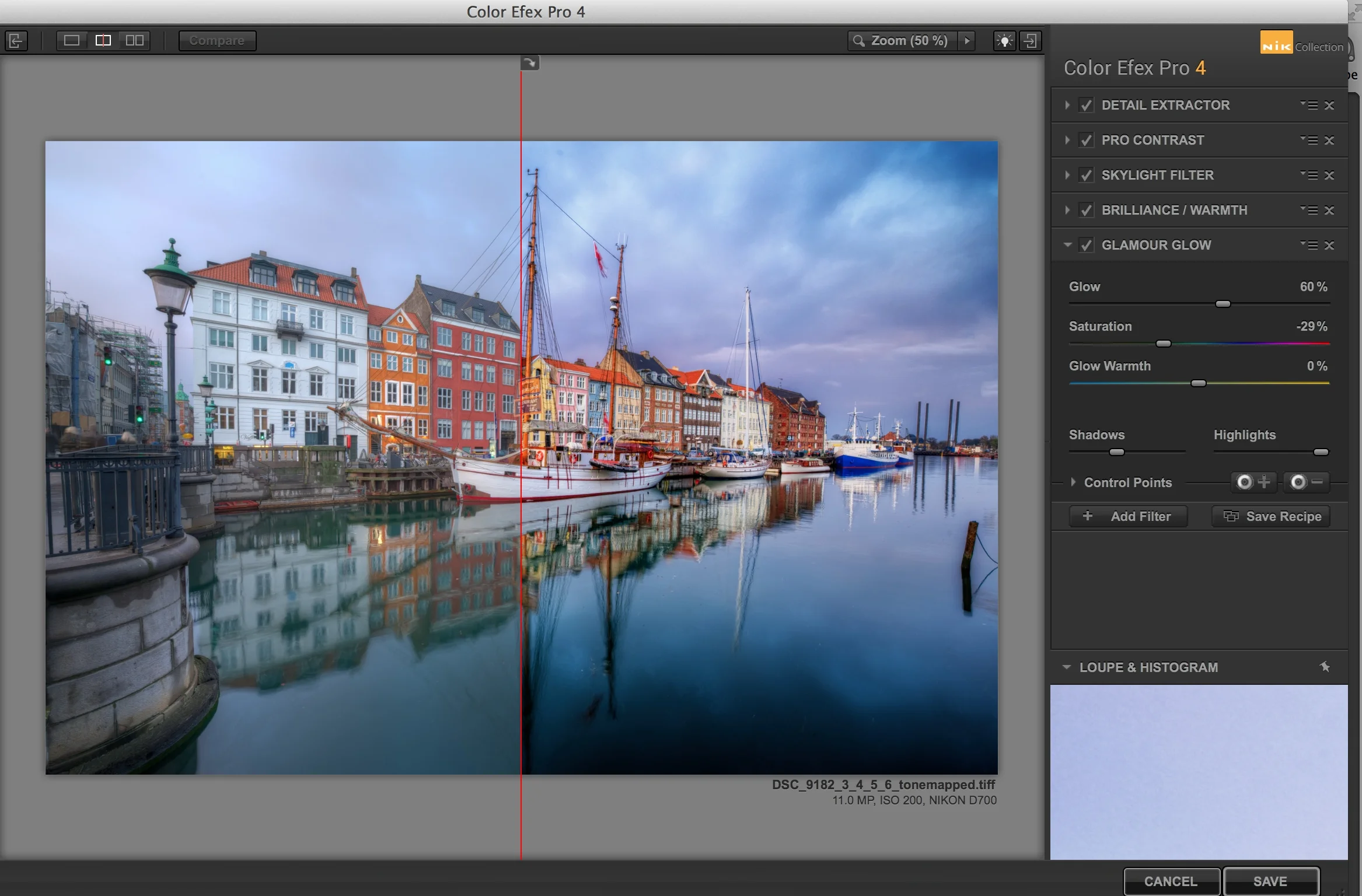Click the Compare button

click(217, 41)
